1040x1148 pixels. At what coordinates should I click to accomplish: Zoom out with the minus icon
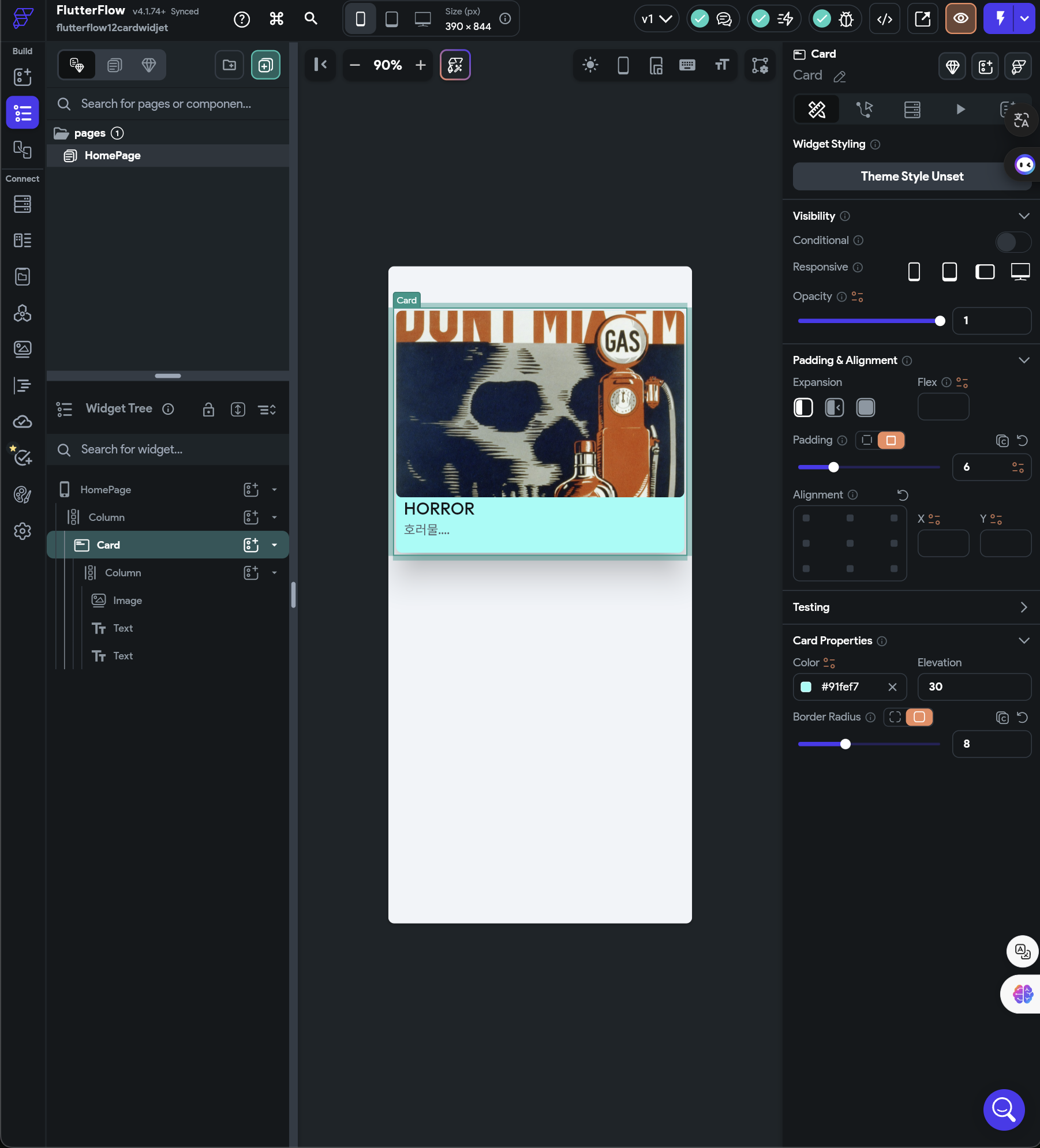point(355,65)
